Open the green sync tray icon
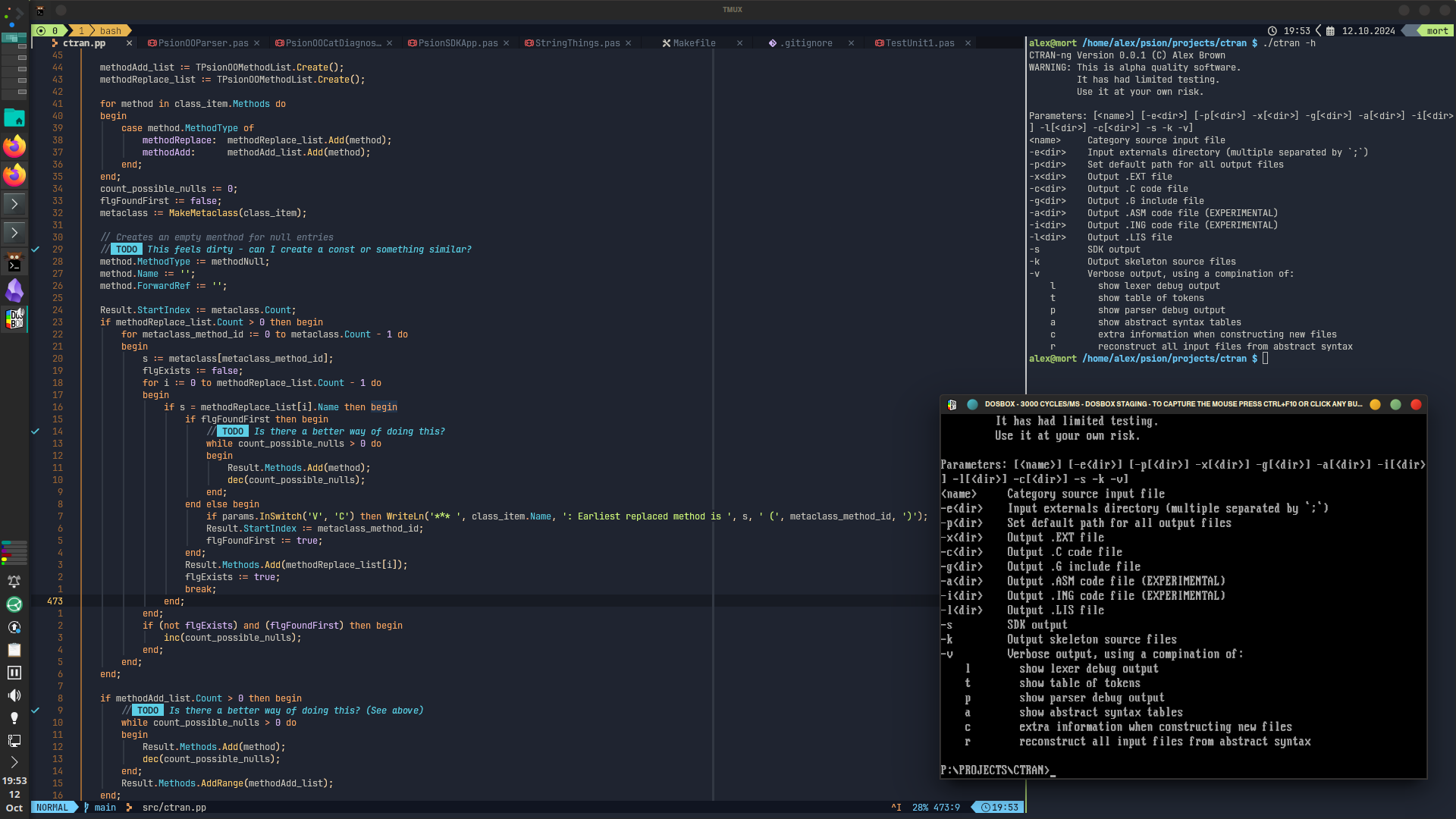This screenshot has width=1456, height=819. (x=14, y=604)
